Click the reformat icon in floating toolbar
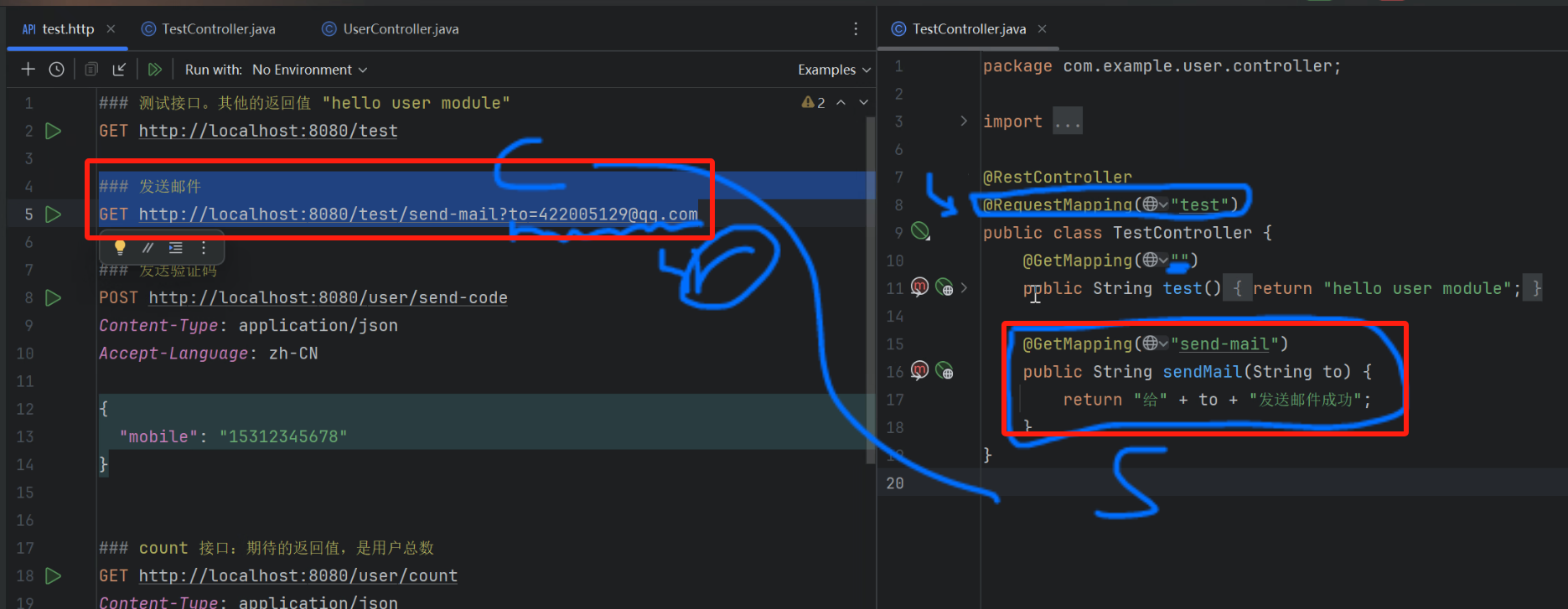This screenshot has height=609, width=1568. pos(175,247)
